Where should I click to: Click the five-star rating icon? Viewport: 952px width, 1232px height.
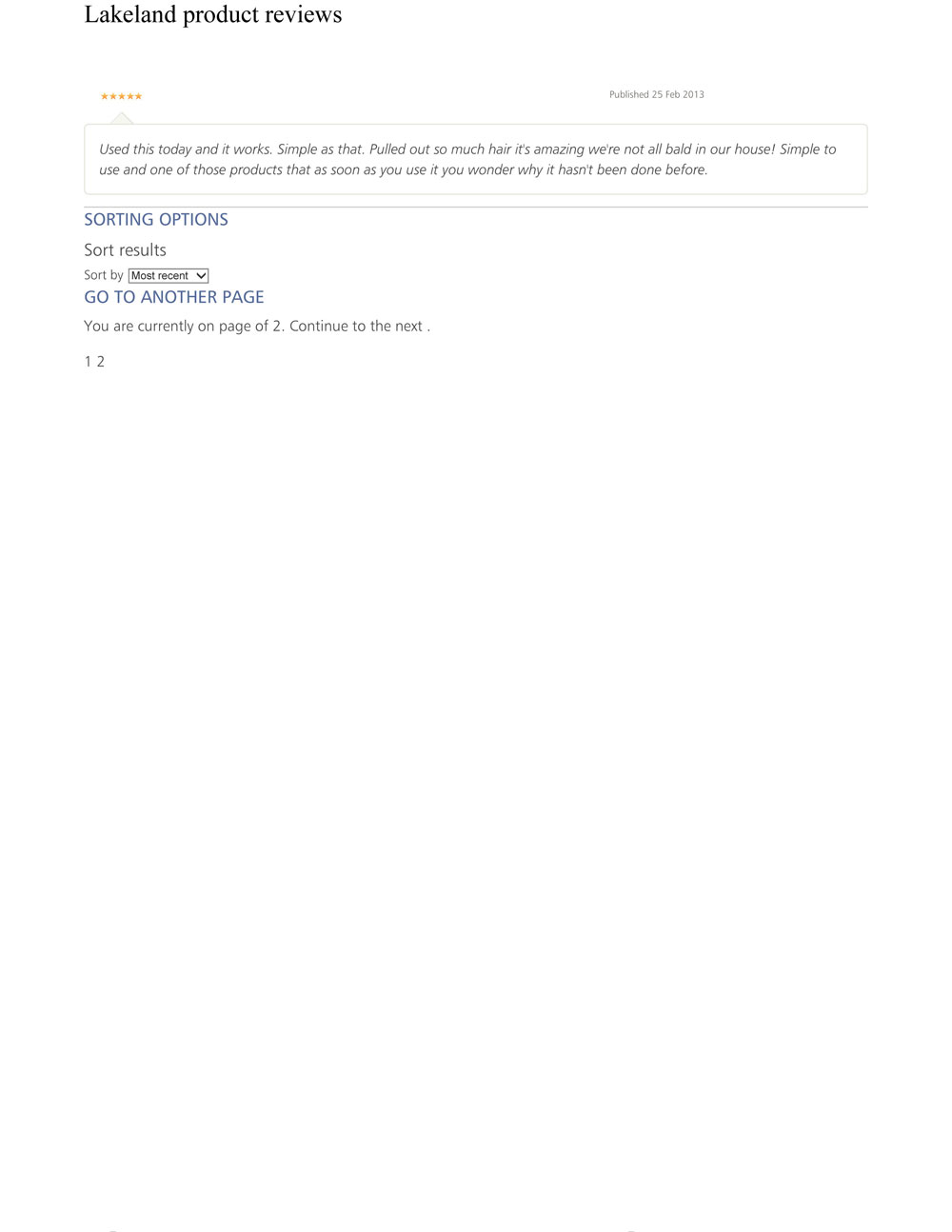pyautogui.click(x=122, y=96)
